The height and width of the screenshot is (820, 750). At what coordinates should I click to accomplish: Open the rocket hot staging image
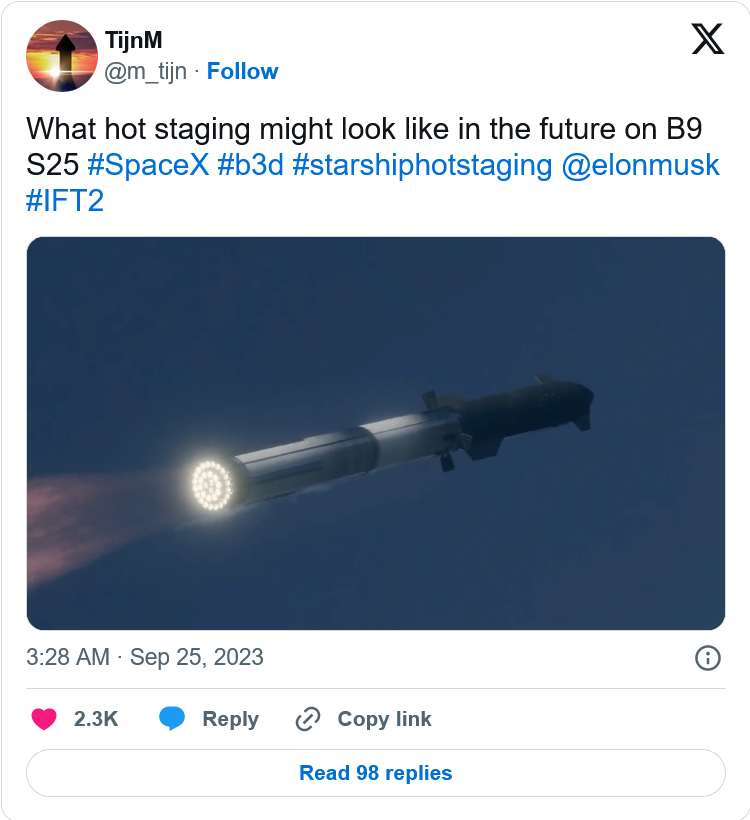tap(375, 433)
